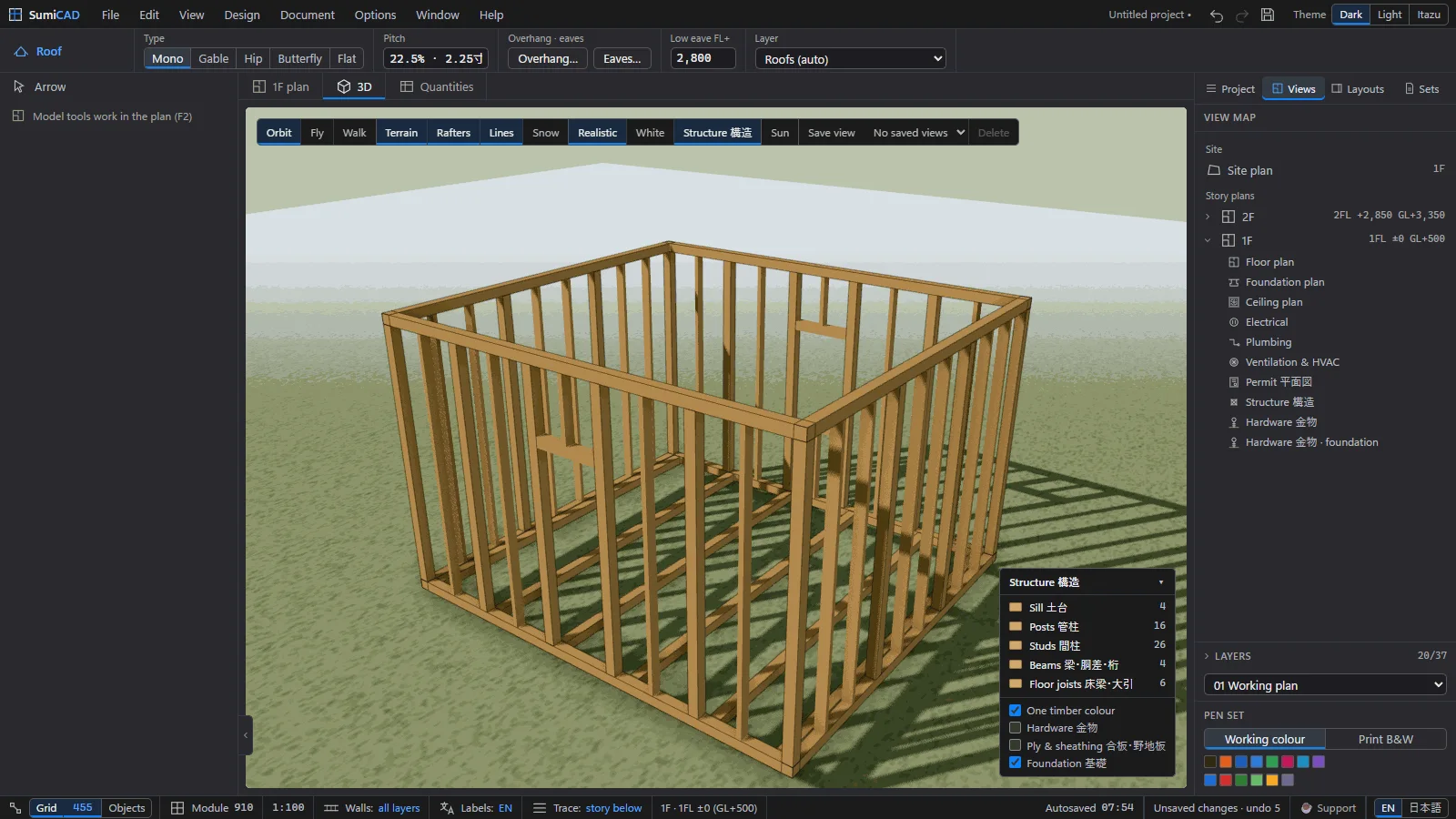Screen dimensions: 1456x819
Task: Collapse the 1F story plan
Action: (x=1208, y=240)
